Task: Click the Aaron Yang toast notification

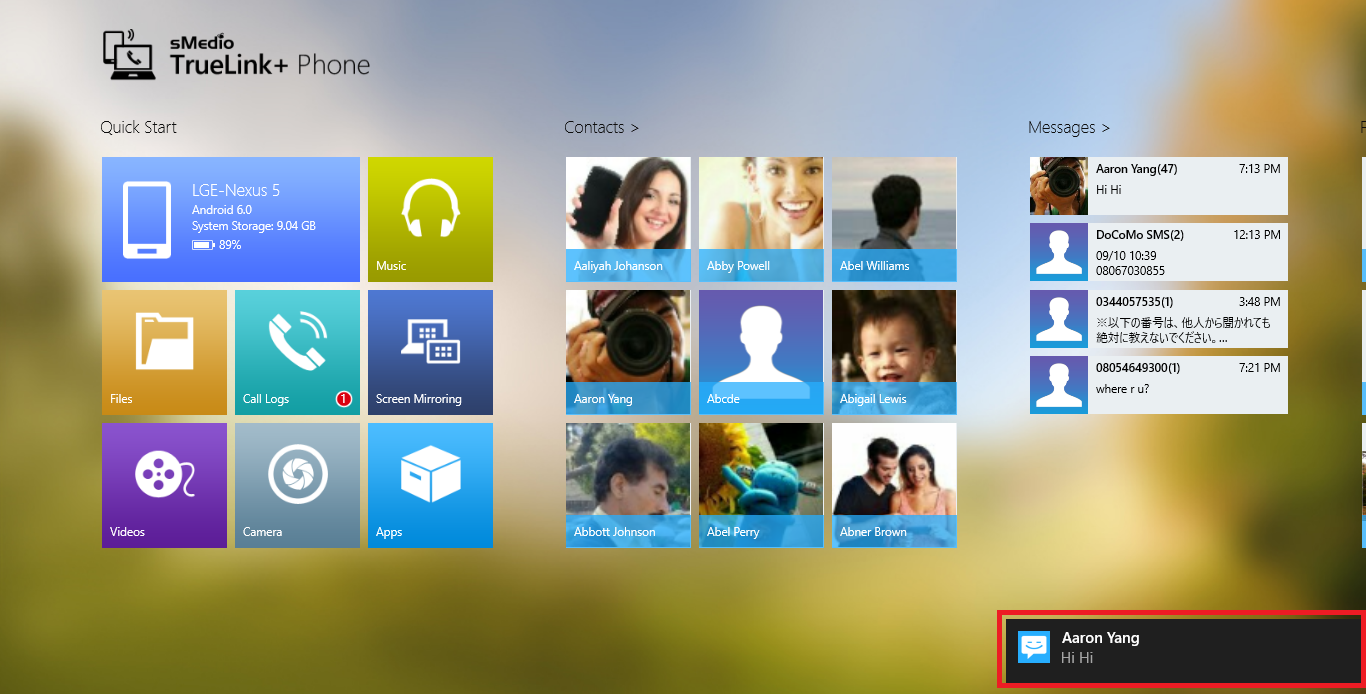Action: click(1180, 648)
